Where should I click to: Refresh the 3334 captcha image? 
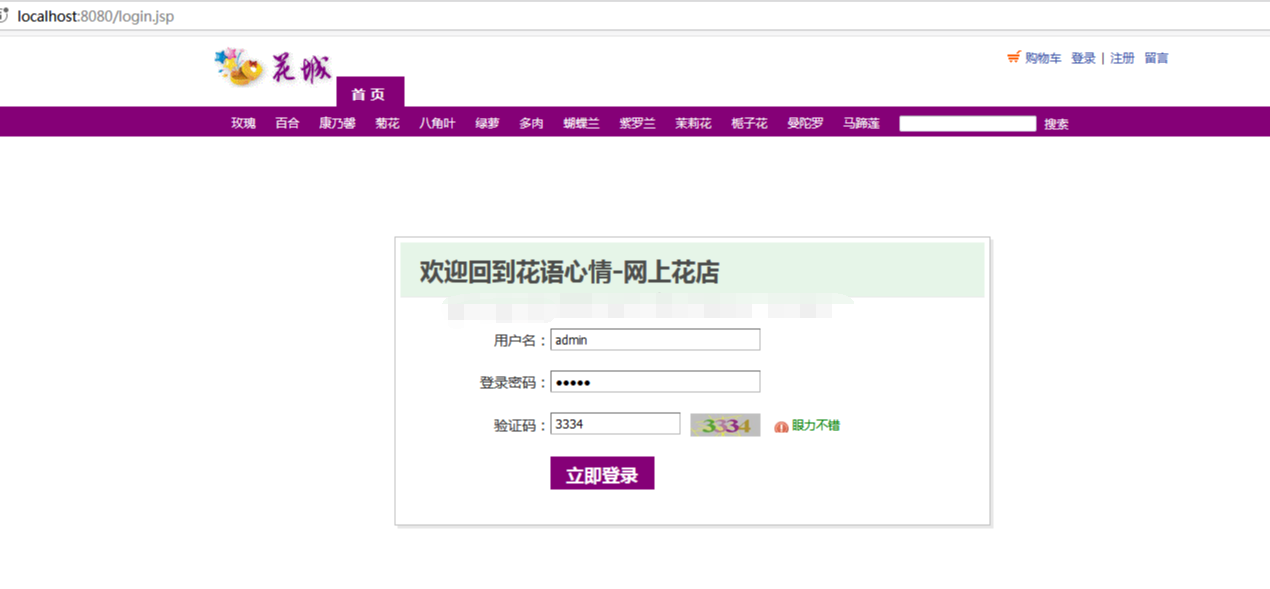pyautogui.click(x=725, y=425)
